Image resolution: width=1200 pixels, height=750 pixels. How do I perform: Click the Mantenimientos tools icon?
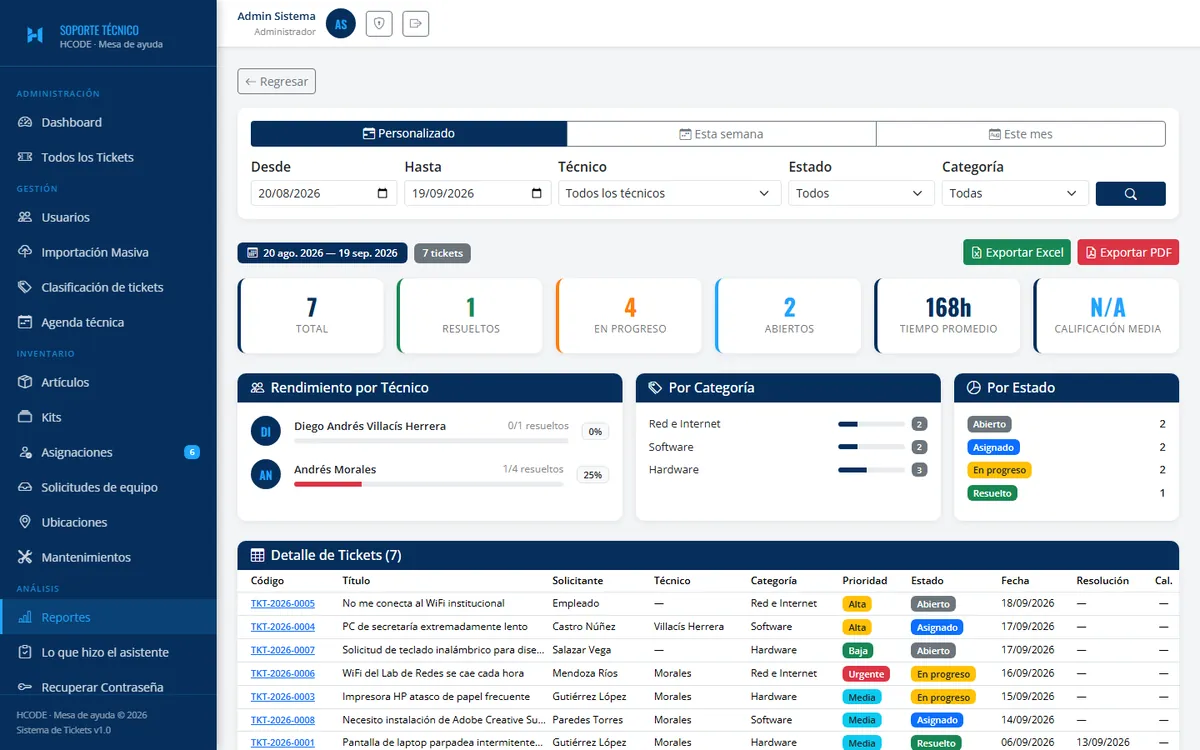[x=25, y=557]
